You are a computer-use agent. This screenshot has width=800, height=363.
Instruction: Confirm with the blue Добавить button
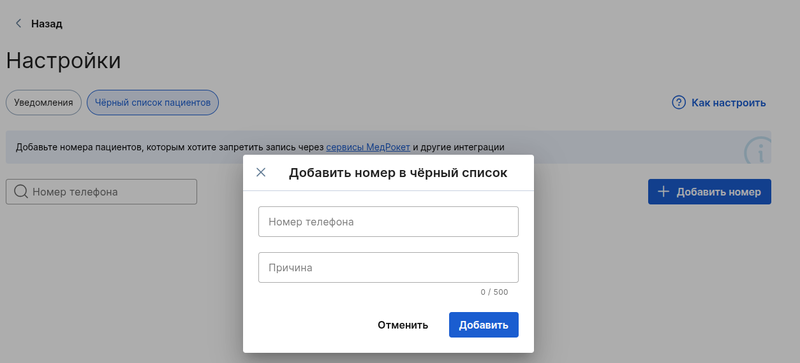484,325
